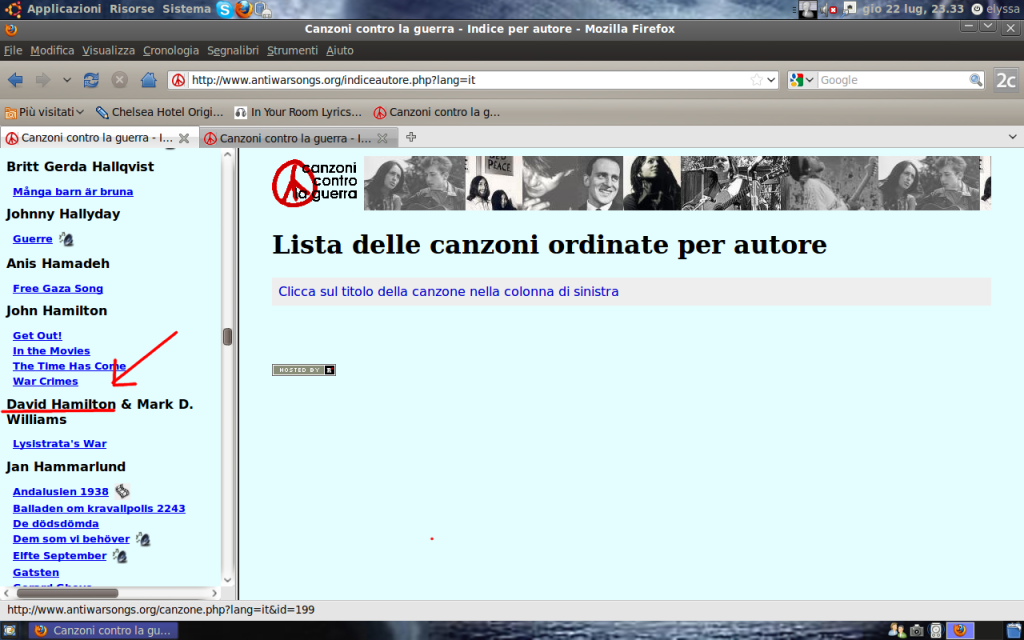Screen dimensions: 1024x640
Task: Click the magnifier icon in the Google search box
Action: pos(976,80)
